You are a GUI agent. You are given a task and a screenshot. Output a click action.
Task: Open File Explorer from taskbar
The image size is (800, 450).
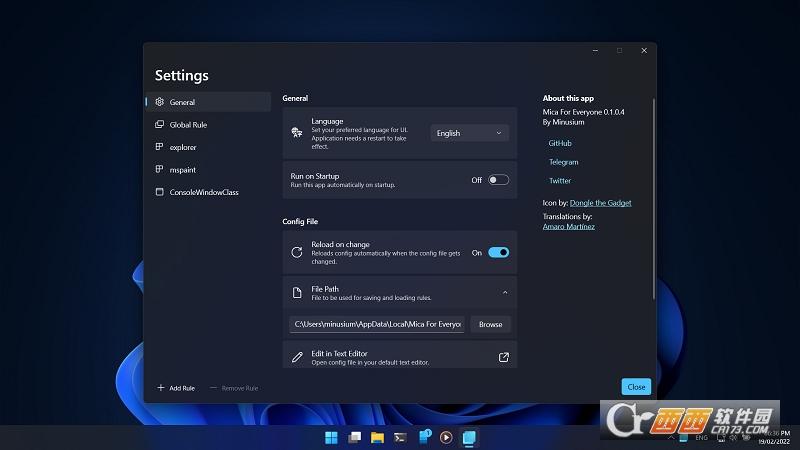tap(378, 437)
